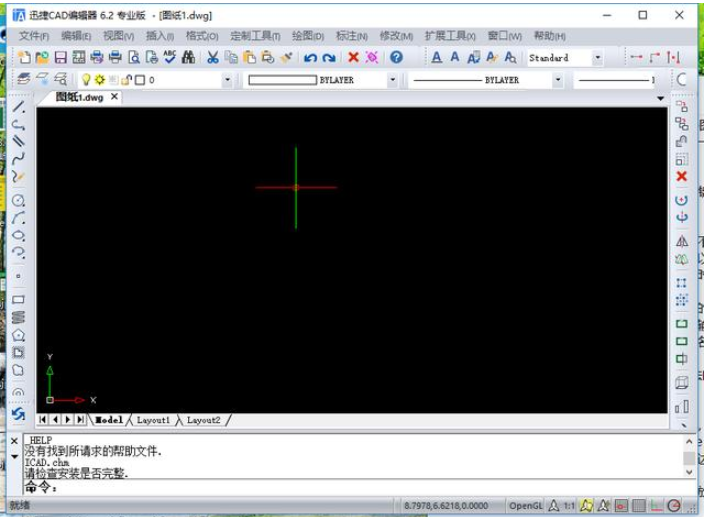
Task: Create a new drawing with New icon
Action: click(24, 57)
